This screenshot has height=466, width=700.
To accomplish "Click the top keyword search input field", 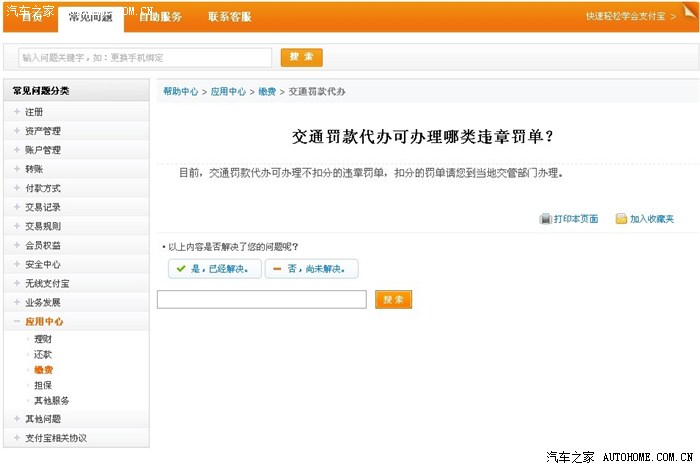I will pos(145,58).
